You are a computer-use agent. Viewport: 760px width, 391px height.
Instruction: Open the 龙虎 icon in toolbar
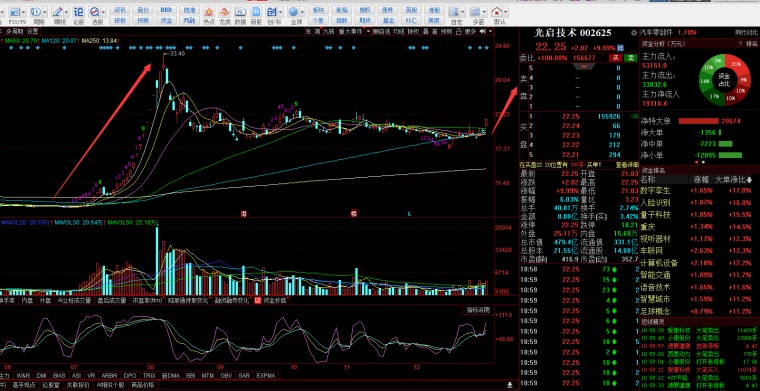coord(224,12)
